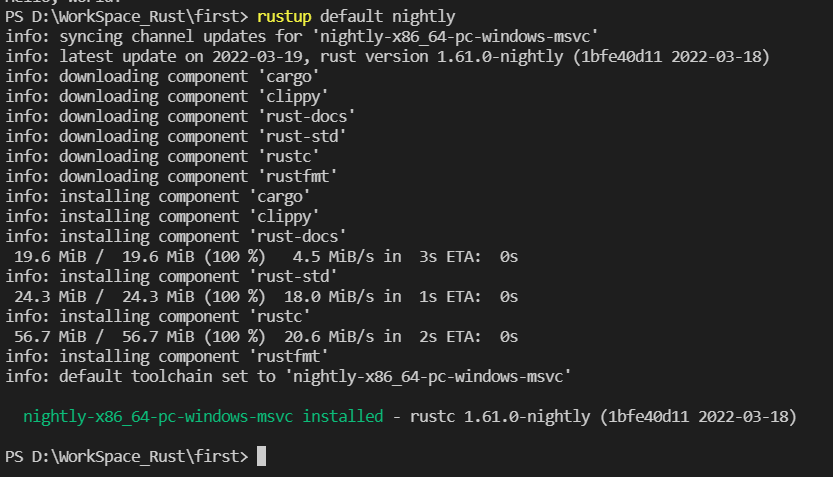Click the 56.7 MiB progress line

(x=266, y=336)
